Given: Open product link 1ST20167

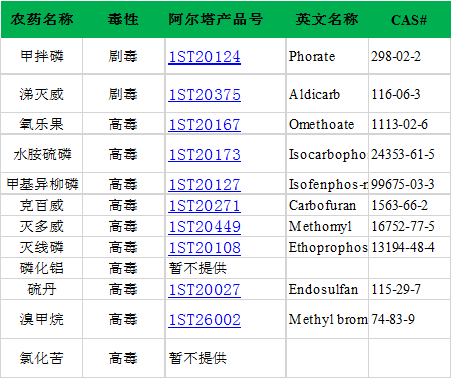Looking at the screenshot, I should point(204,125).
